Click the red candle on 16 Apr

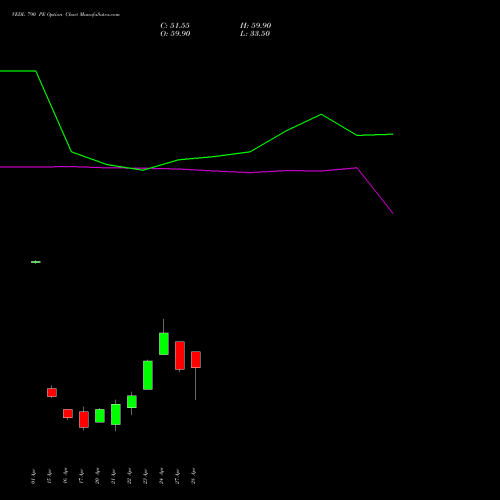pos(68,413)
